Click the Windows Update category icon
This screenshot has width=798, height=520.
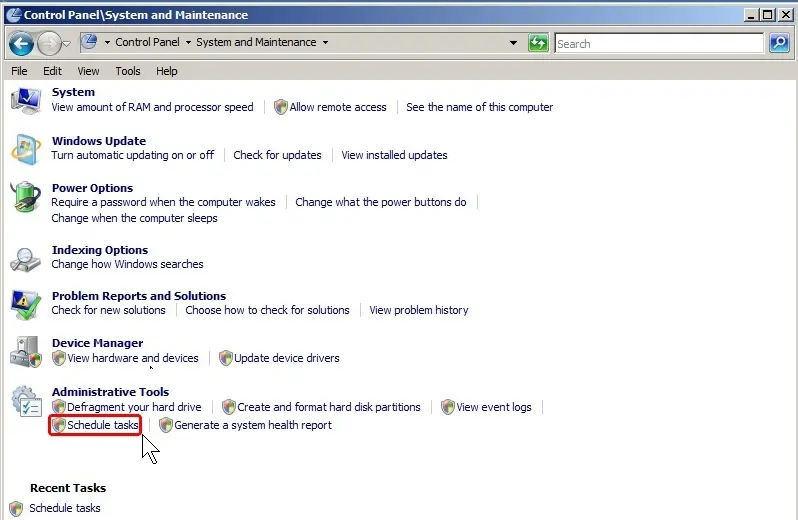[x=25, y=149]
